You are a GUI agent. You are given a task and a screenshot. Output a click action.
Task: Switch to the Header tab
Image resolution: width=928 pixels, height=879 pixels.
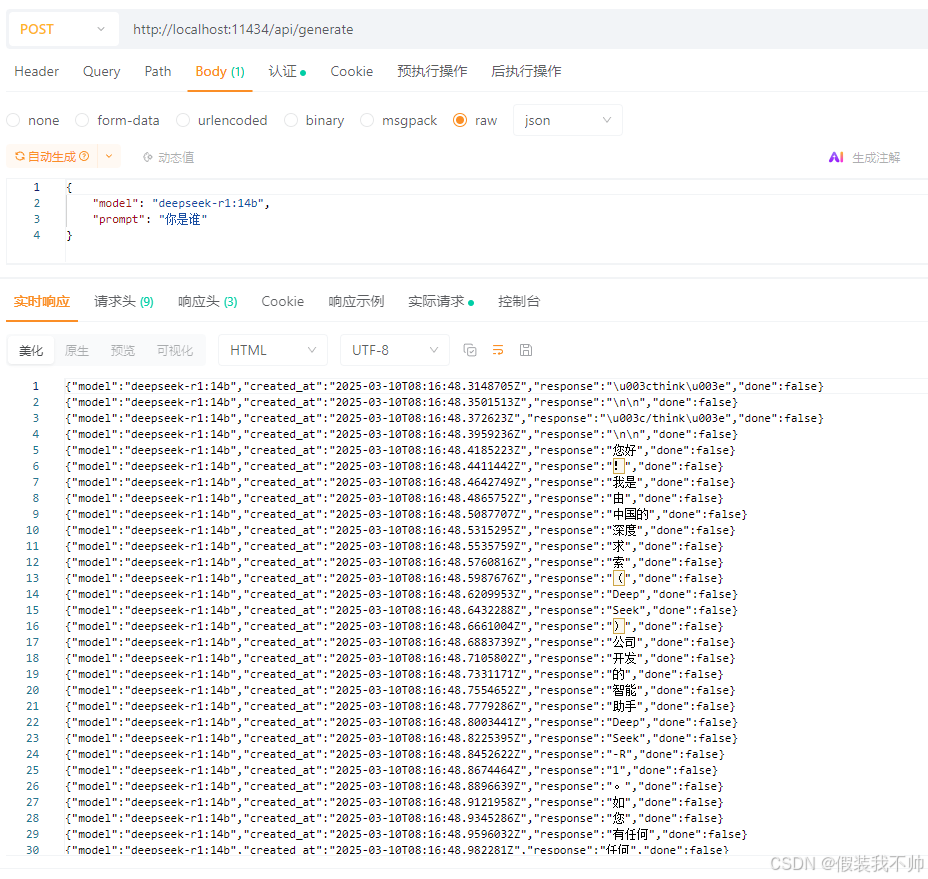tap(37, 72)
